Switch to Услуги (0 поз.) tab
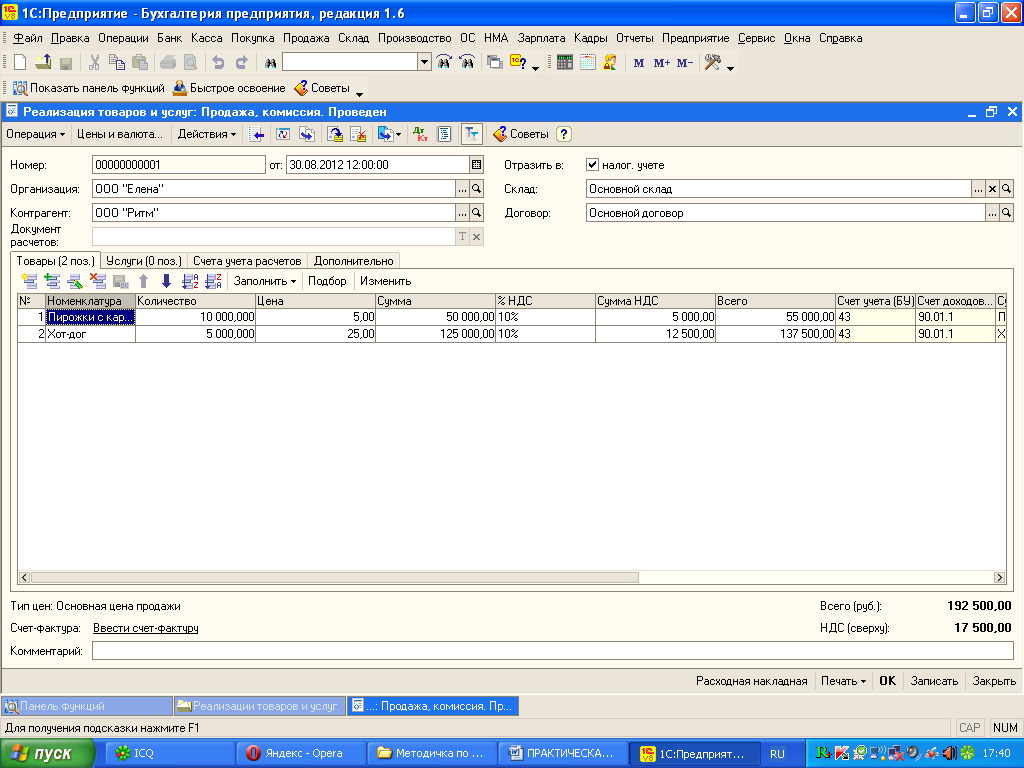The height and width of the screenshot is (768, 1024). point(144,261)
